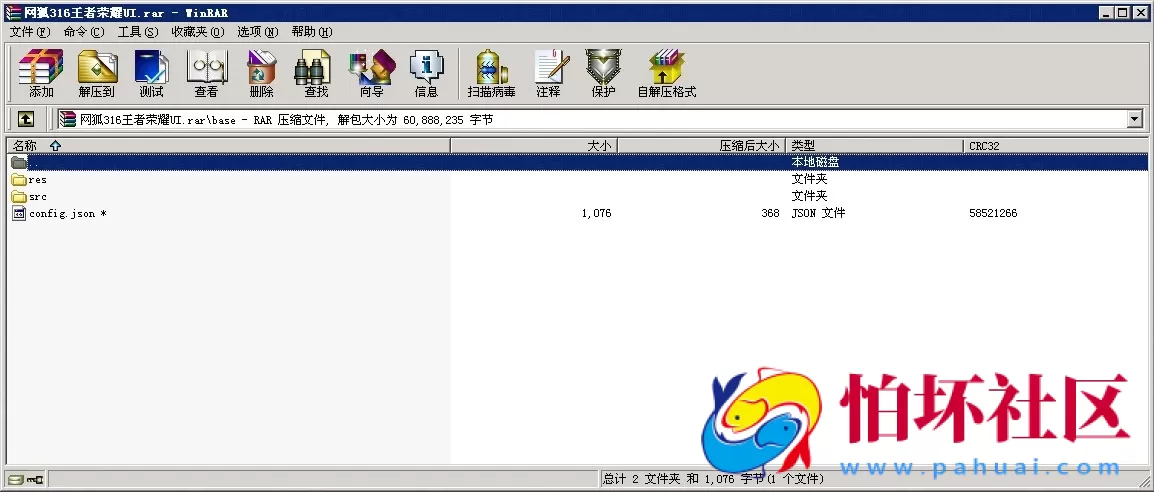Viewport: 1154px width, 492px height.
Task: Go up one folder level button
Action: (26, 119)
